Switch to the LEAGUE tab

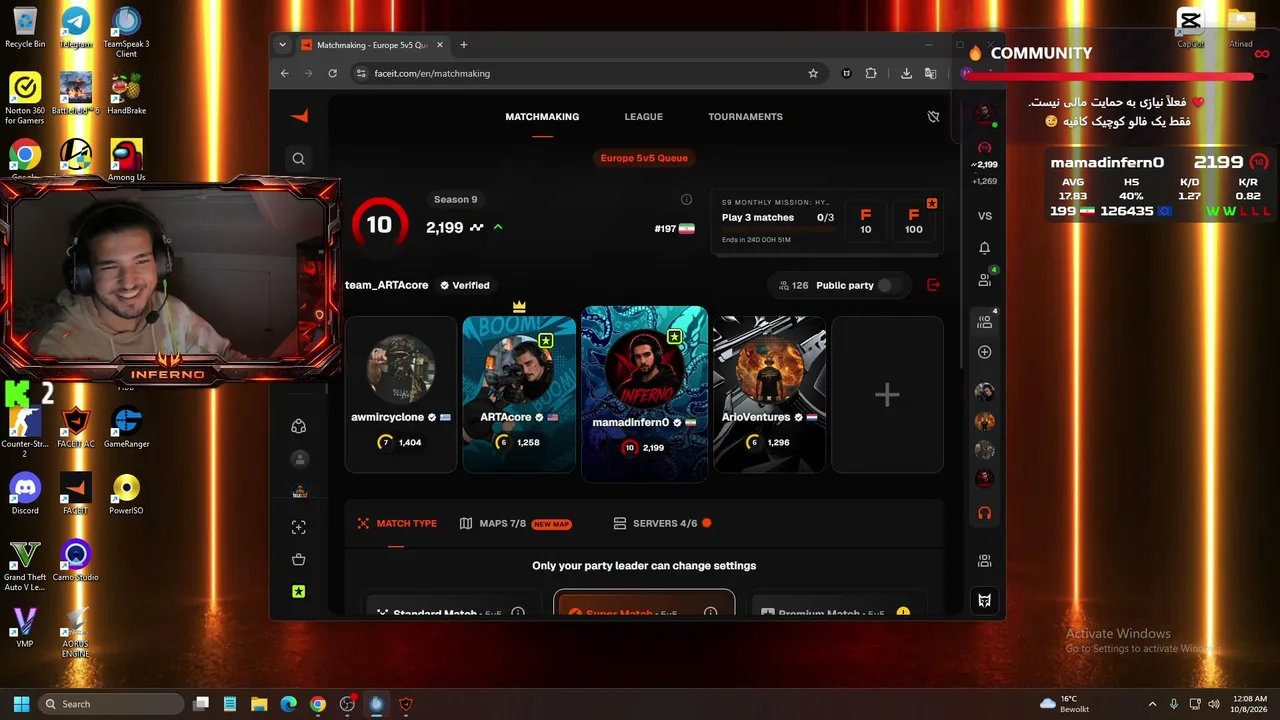643,117
